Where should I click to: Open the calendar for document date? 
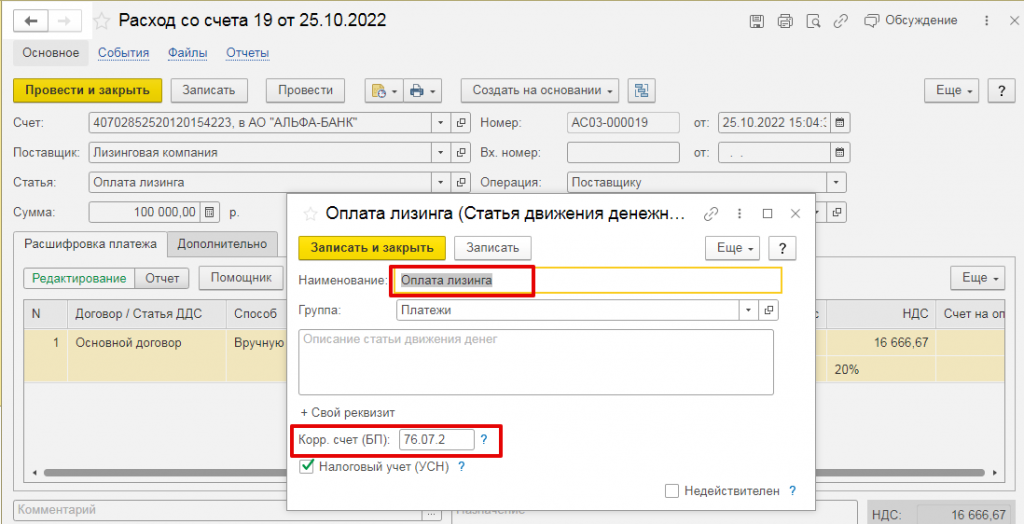click(x=840, y=122)
